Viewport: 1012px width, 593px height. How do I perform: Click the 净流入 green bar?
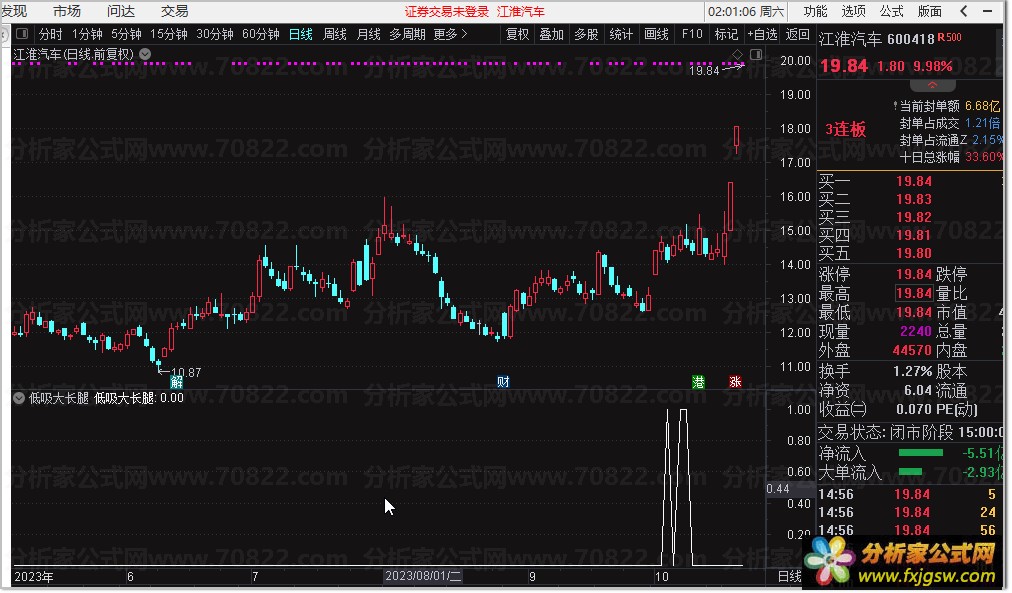(920, 453)
